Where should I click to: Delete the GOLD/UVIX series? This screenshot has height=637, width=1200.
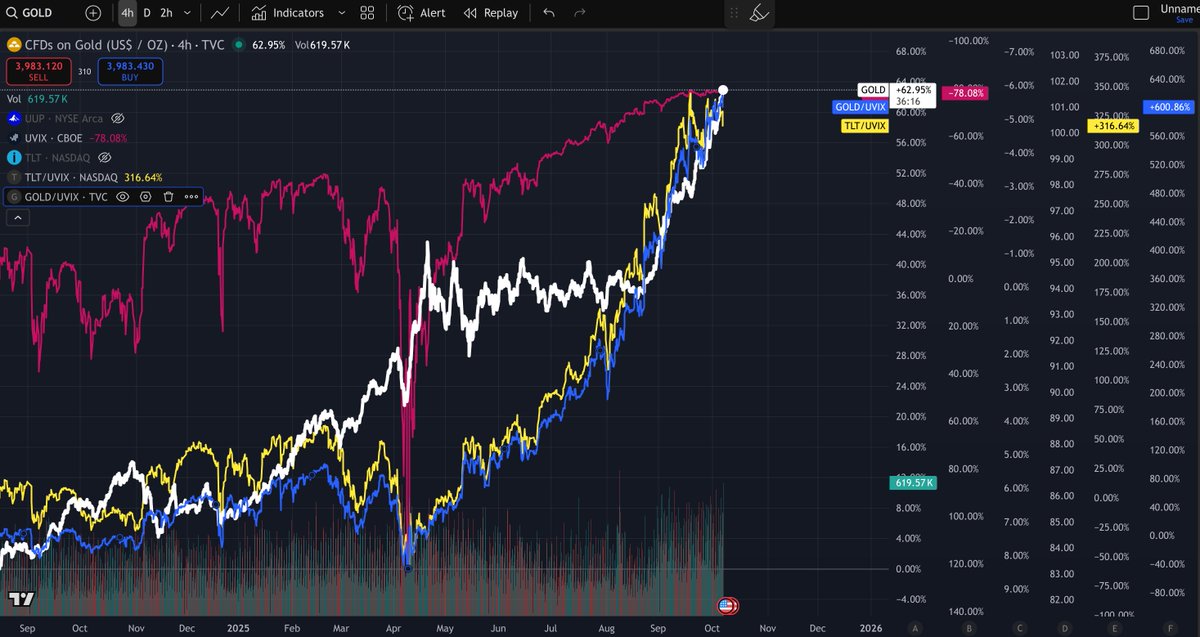168,197
